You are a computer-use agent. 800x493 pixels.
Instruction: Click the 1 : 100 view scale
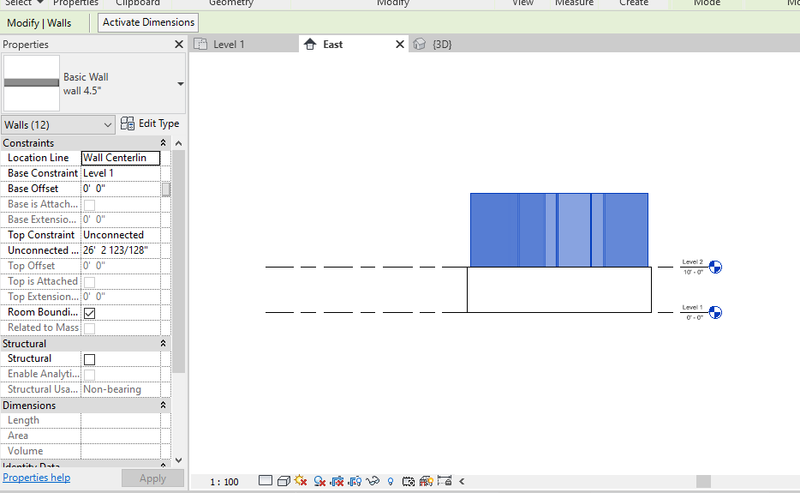224,482
